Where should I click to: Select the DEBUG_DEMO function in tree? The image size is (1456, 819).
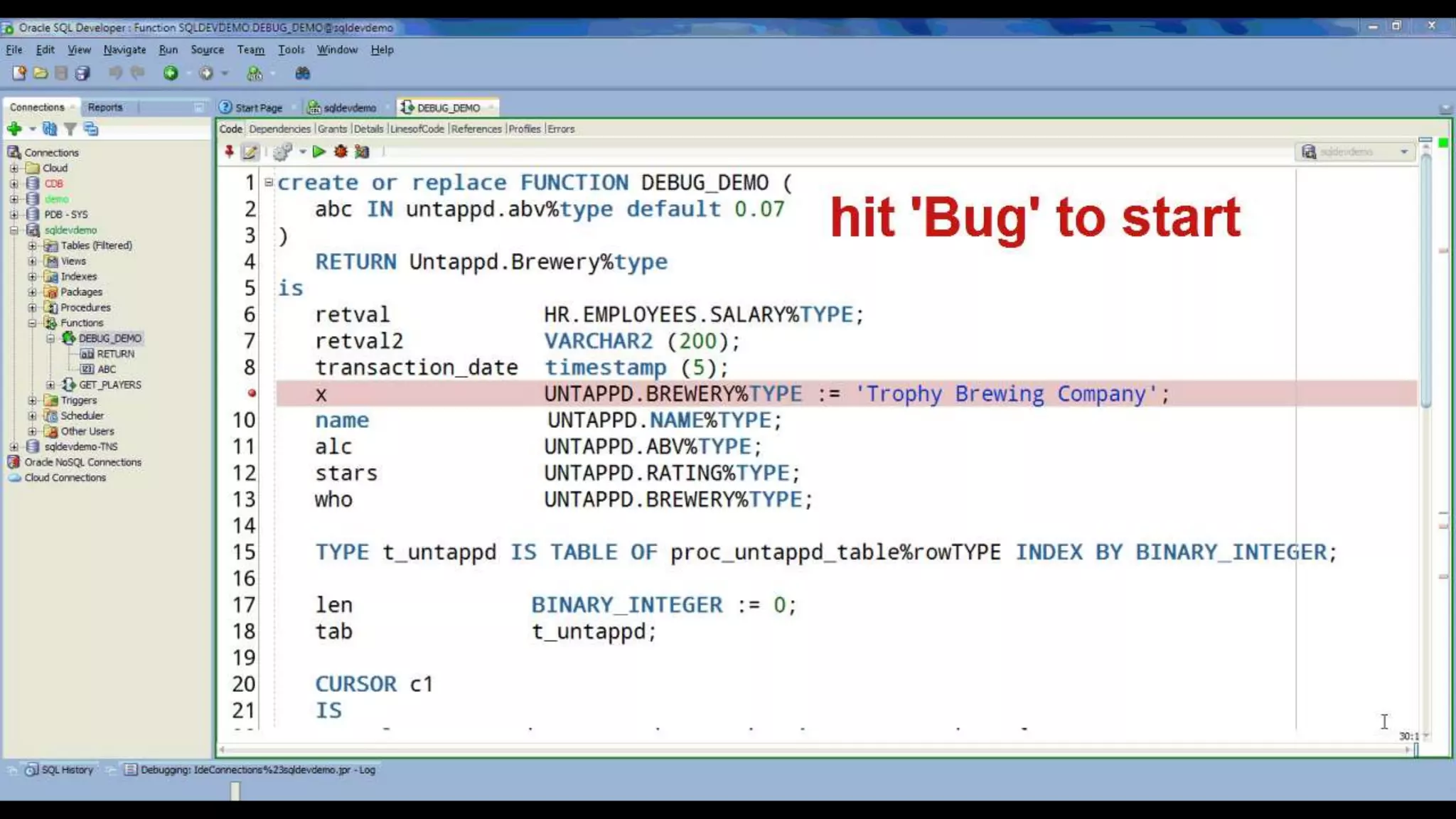click(x=109, y=338)
